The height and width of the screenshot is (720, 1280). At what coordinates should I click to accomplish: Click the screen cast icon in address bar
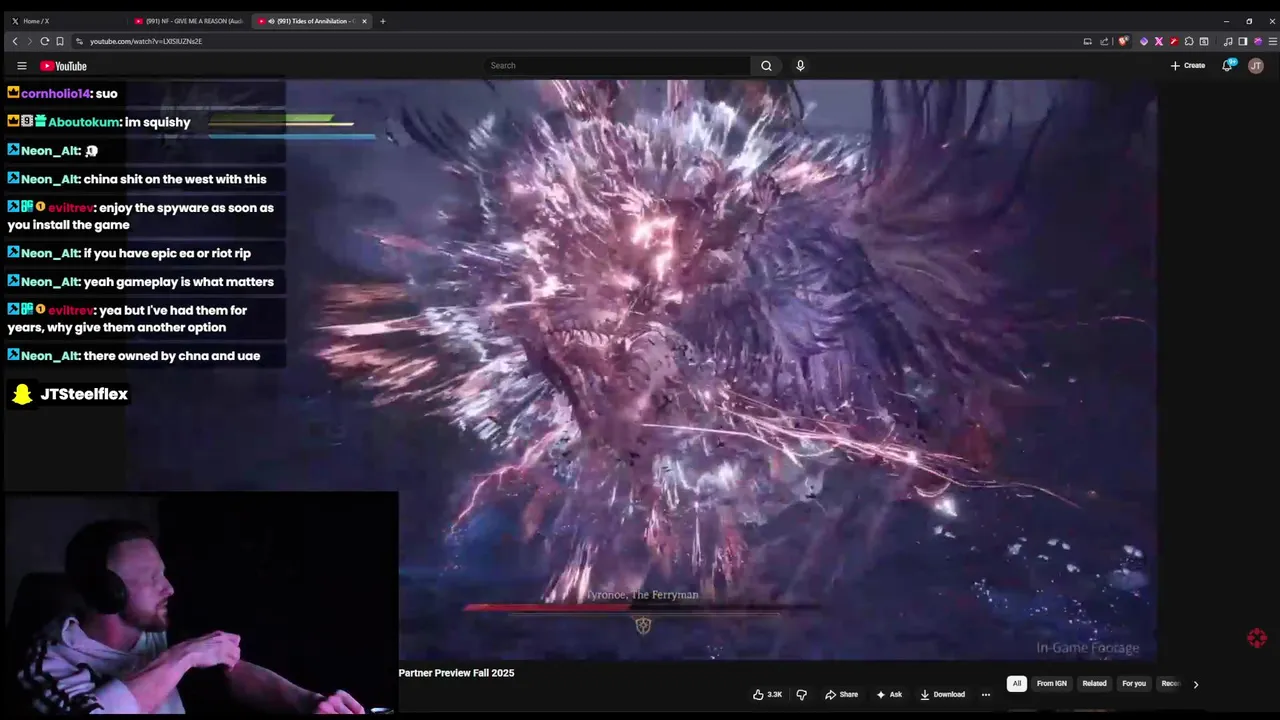1087,41
